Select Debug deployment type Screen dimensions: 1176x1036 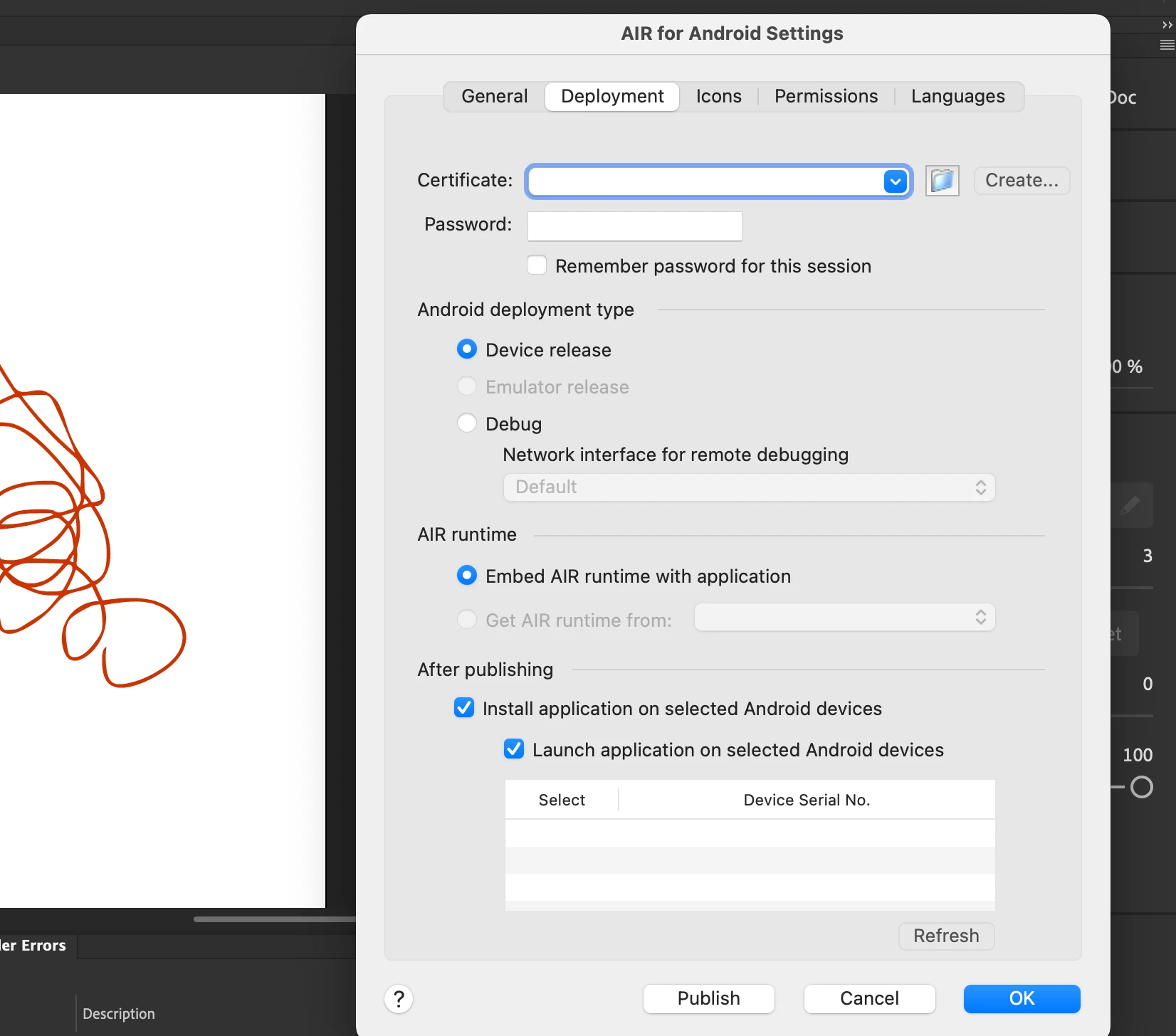(x=467, y=423)
